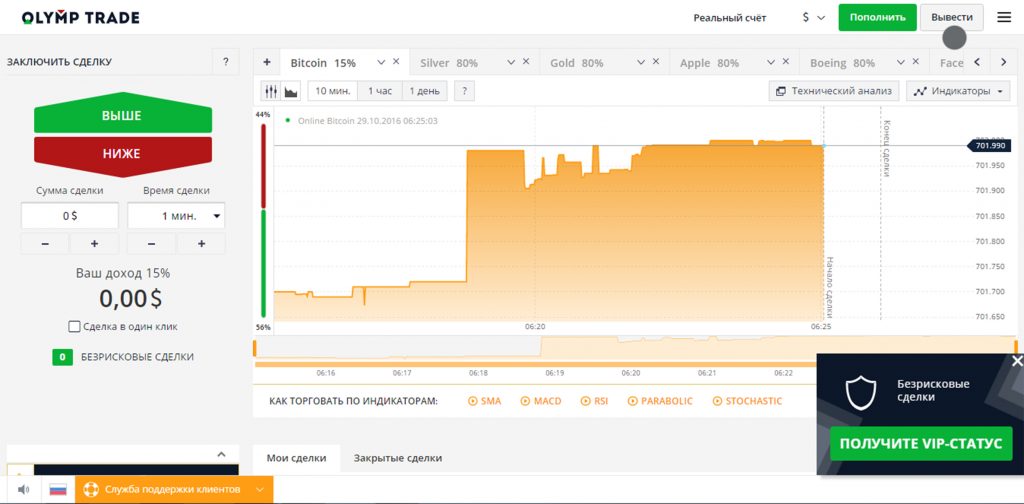The width and height of the screenshot is (1024, 504).
Task: Close the Gold tab
Action: (656, 62)
